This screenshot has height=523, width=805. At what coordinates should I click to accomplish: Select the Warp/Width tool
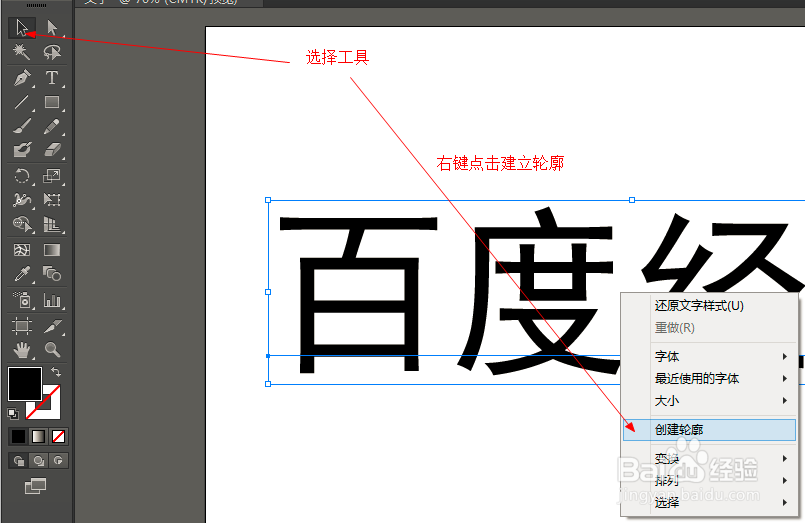[22, 200]
